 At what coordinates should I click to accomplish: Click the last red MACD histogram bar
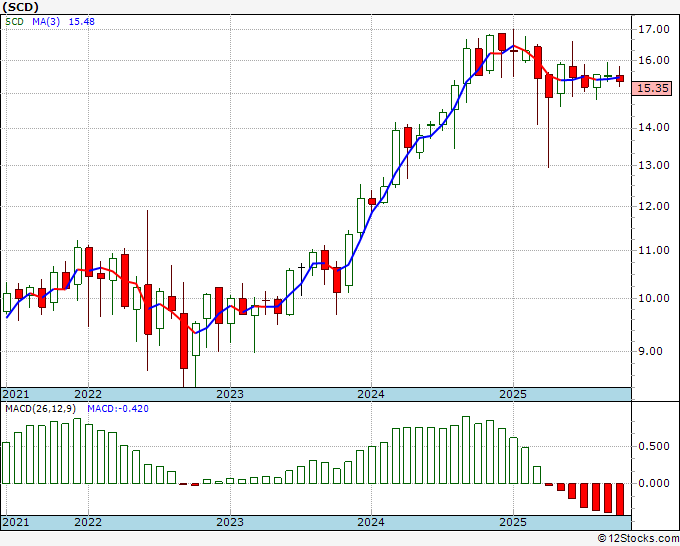(x=620, y=499)
